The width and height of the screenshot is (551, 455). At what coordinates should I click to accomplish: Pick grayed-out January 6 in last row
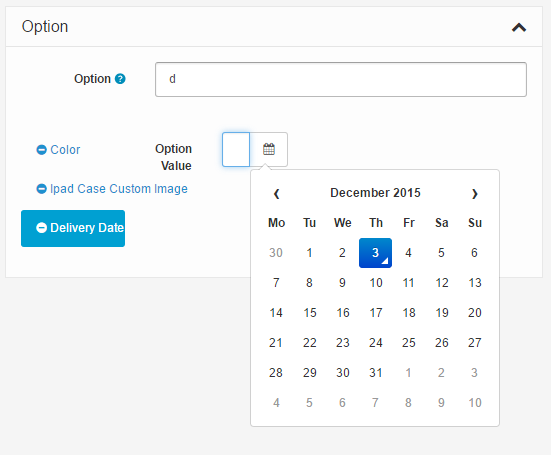(342, 403)
